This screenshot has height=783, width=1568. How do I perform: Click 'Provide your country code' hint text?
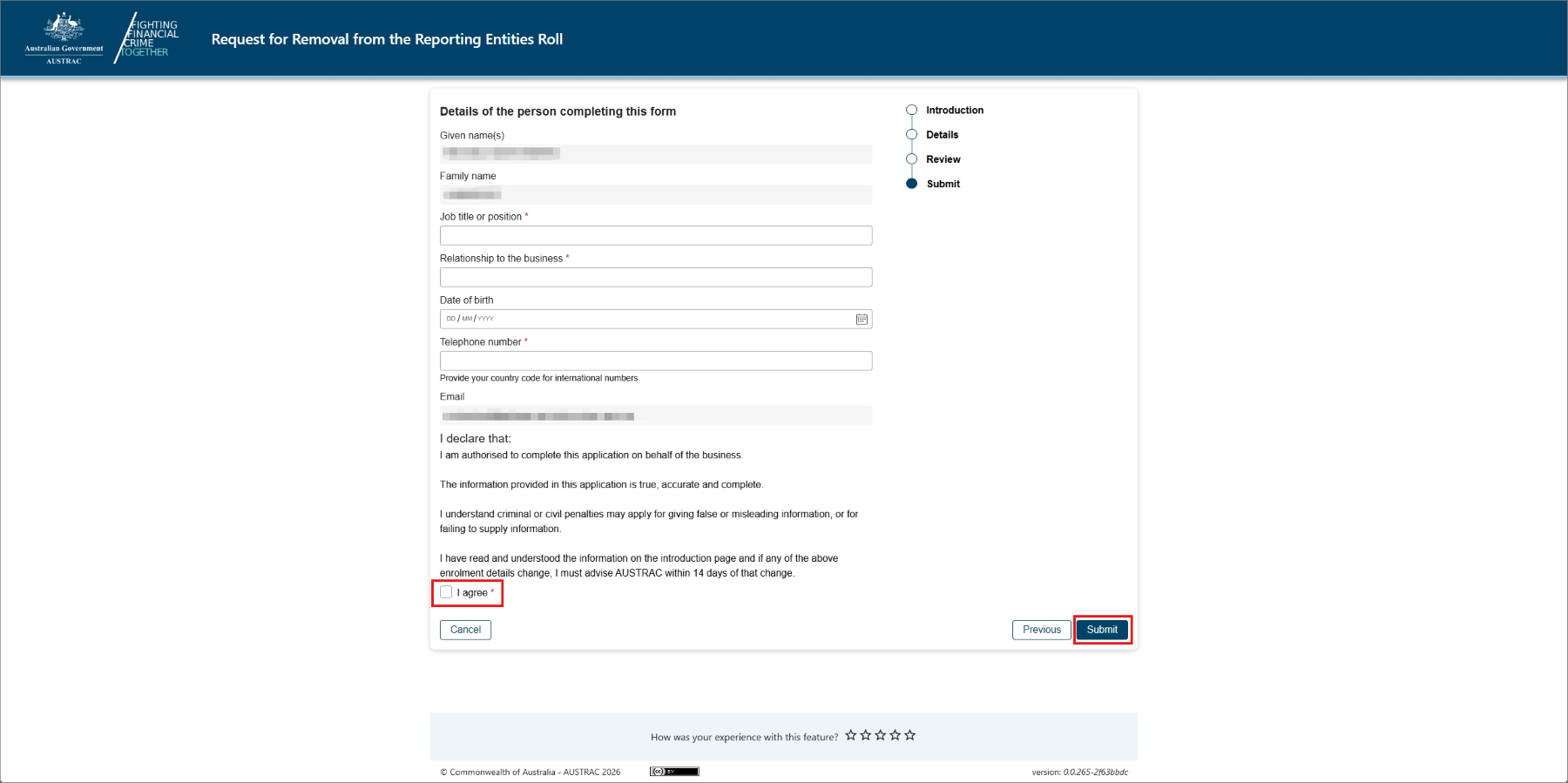[x=539, y=378]
